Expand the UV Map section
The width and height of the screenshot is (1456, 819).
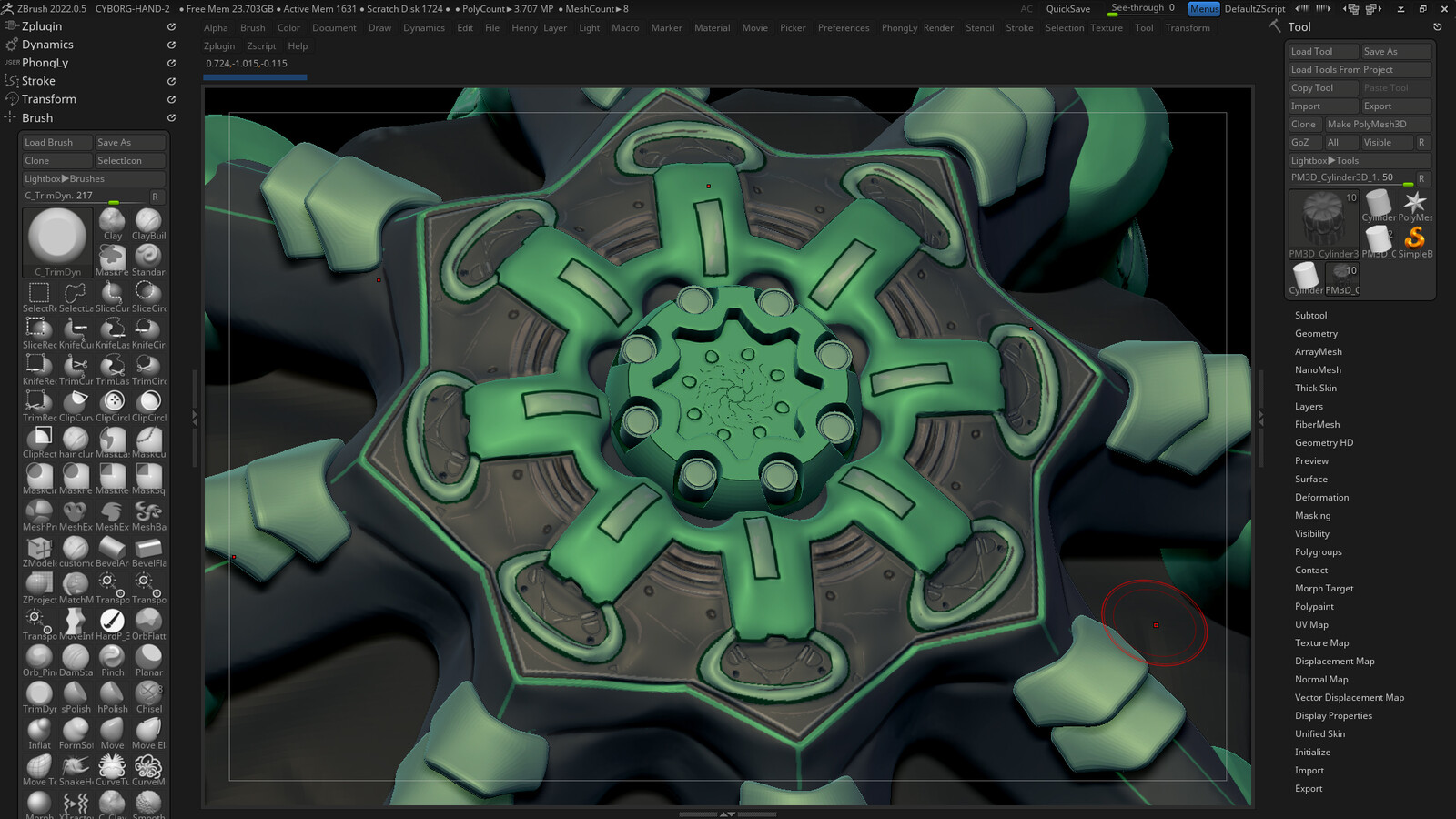[x=1311, y=624]
